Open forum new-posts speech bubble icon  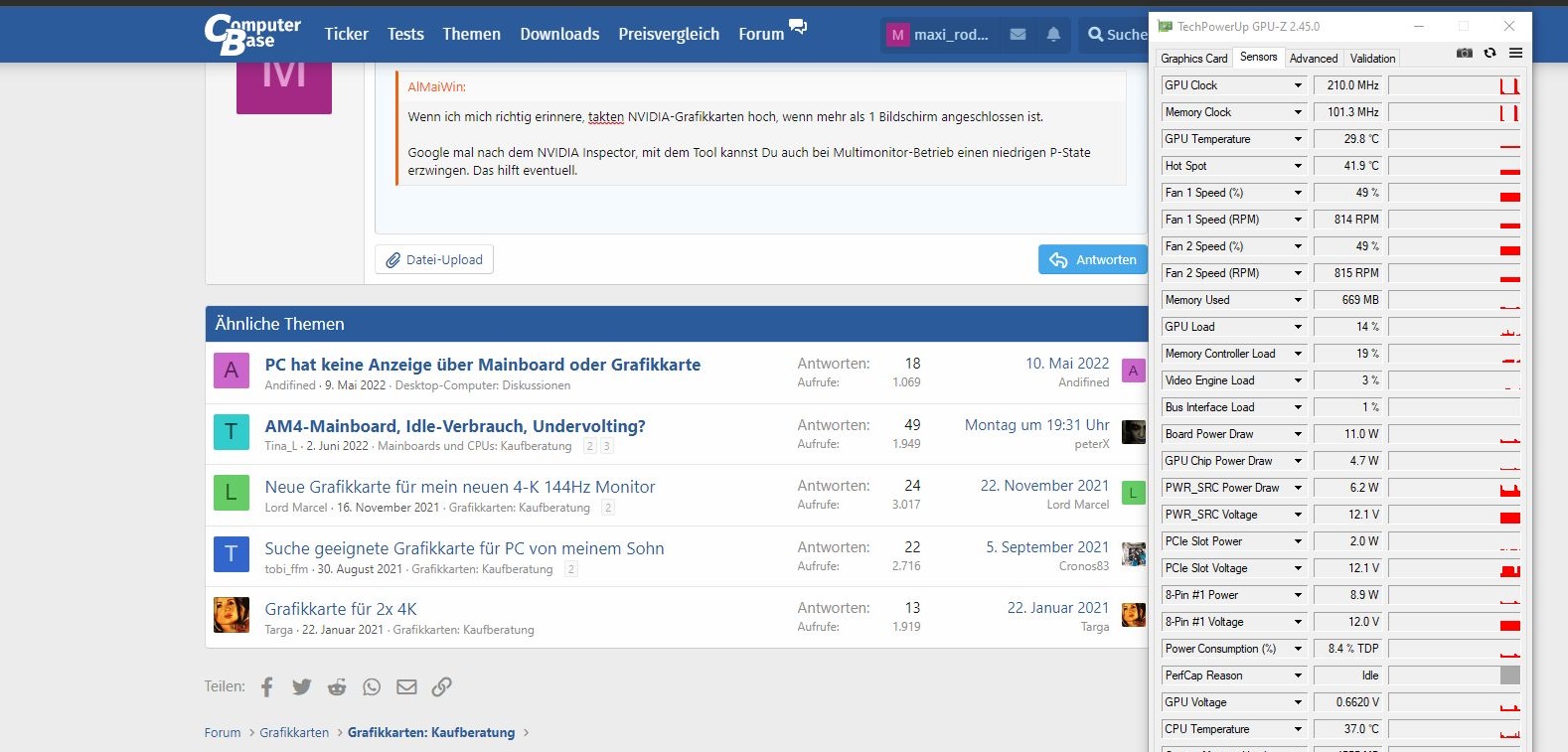[798, 26]
